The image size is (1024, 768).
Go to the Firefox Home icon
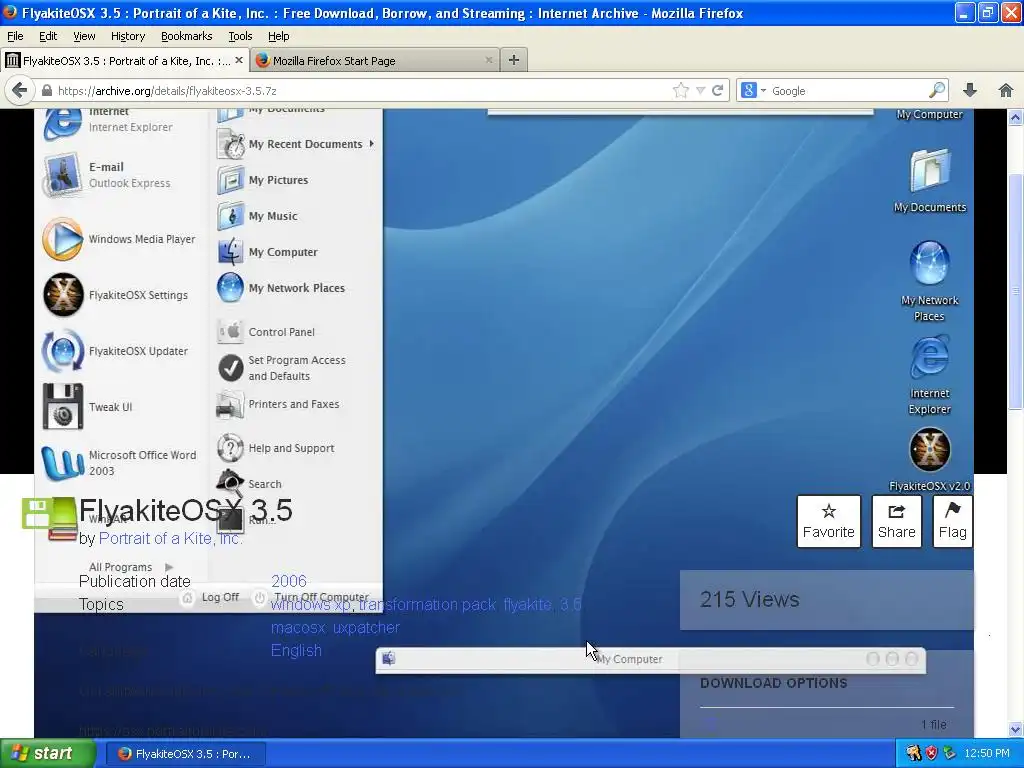(1006, 90)
